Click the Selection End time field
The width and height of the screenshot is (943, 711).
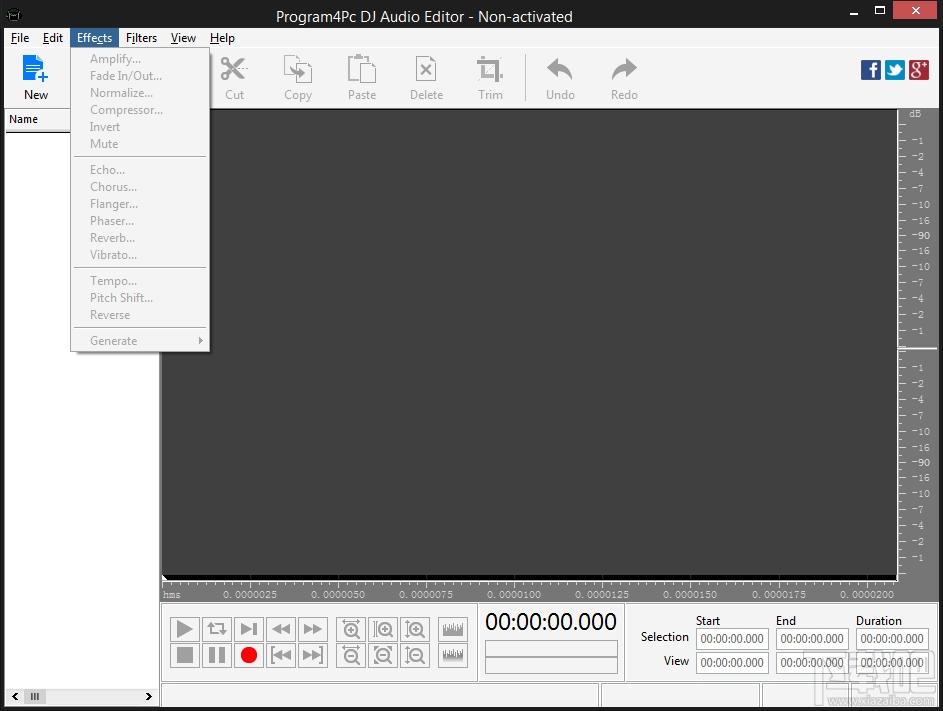coord(812,639)
